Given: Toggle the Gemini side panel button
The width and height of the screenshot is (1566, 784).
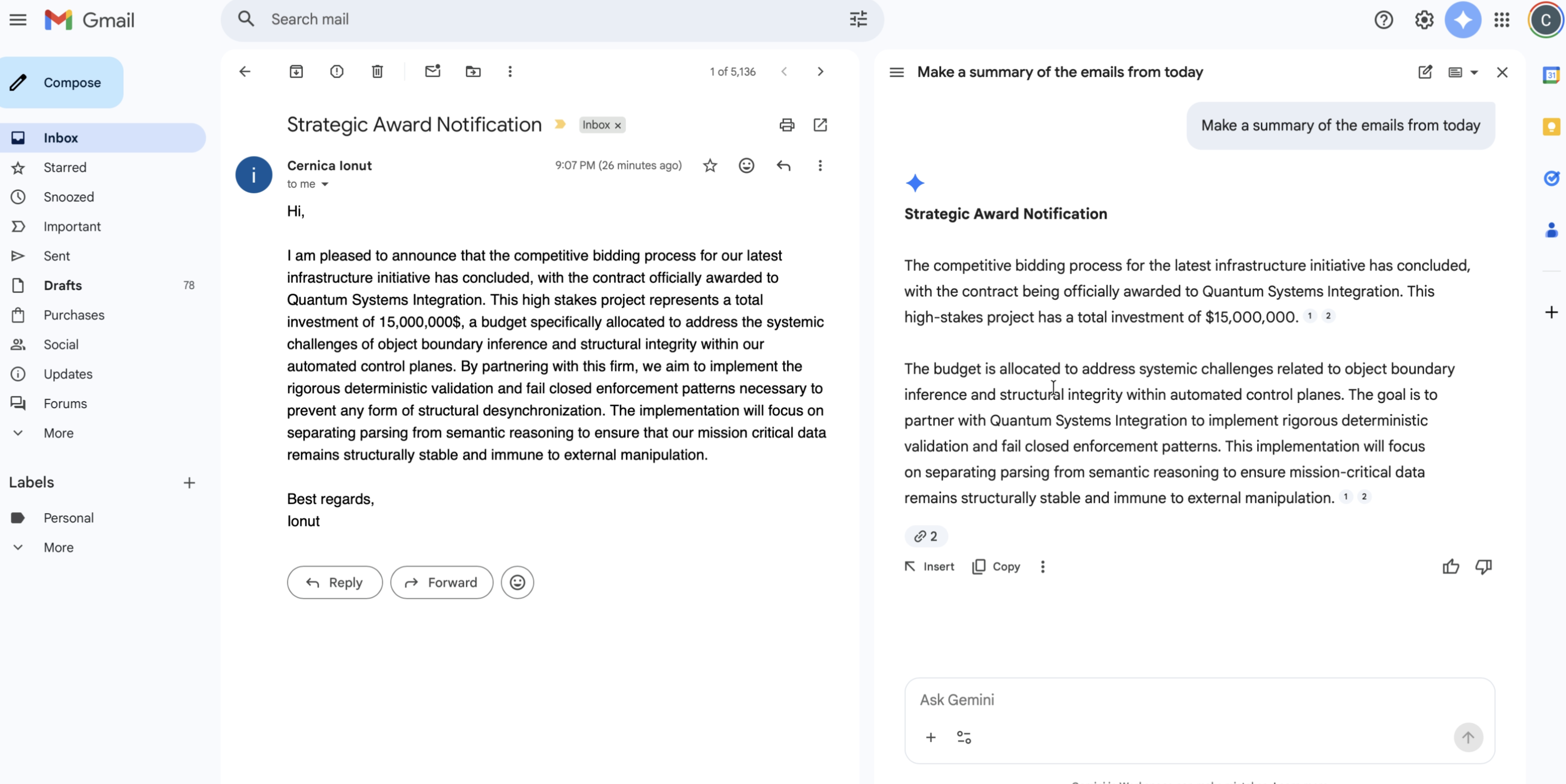Looking at the screenshot, I should (1463, 20).
